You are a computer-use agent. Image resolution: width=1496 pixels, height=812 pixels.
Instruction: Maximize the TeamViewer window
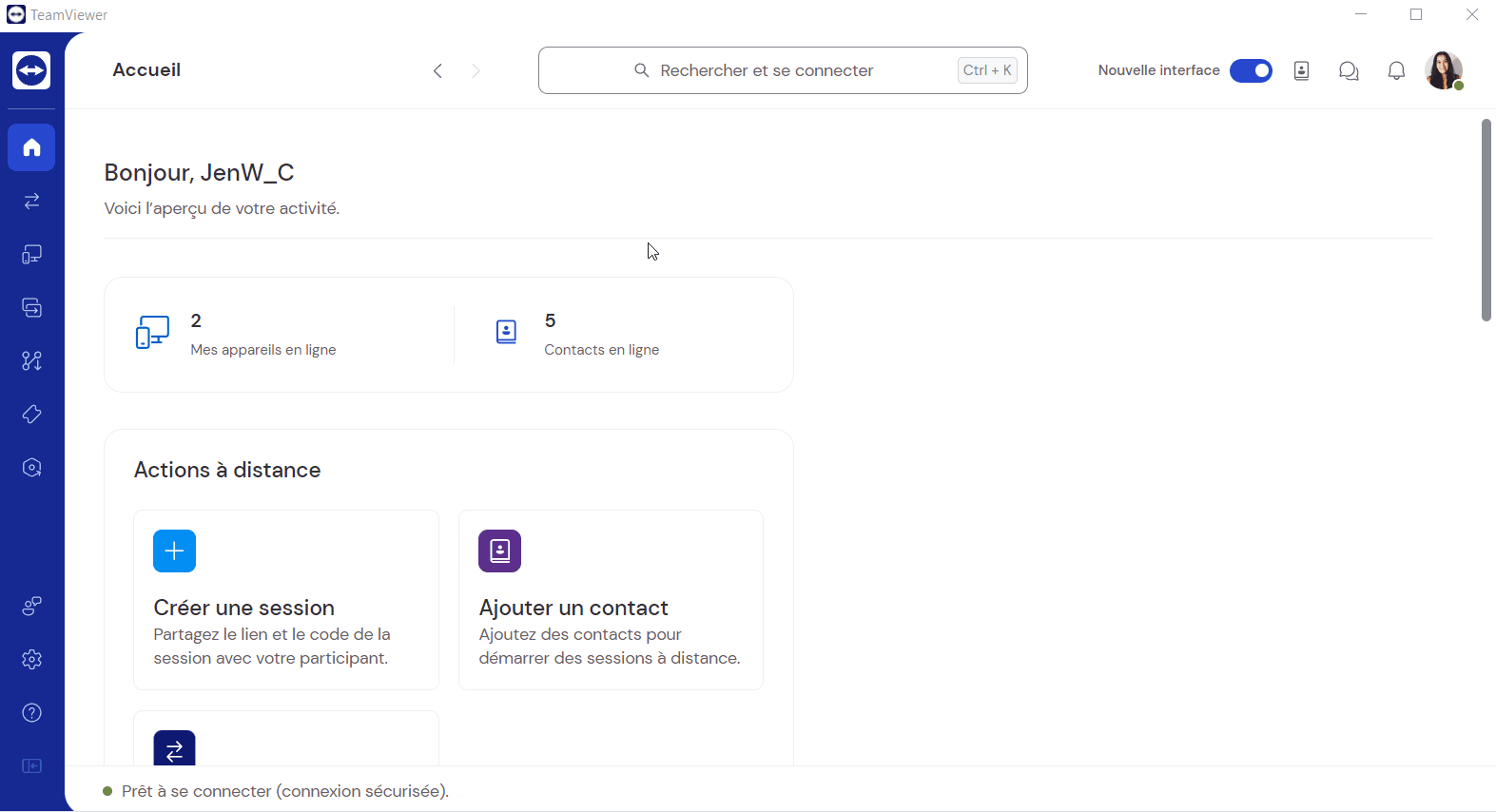click(x=1416, y=14)
